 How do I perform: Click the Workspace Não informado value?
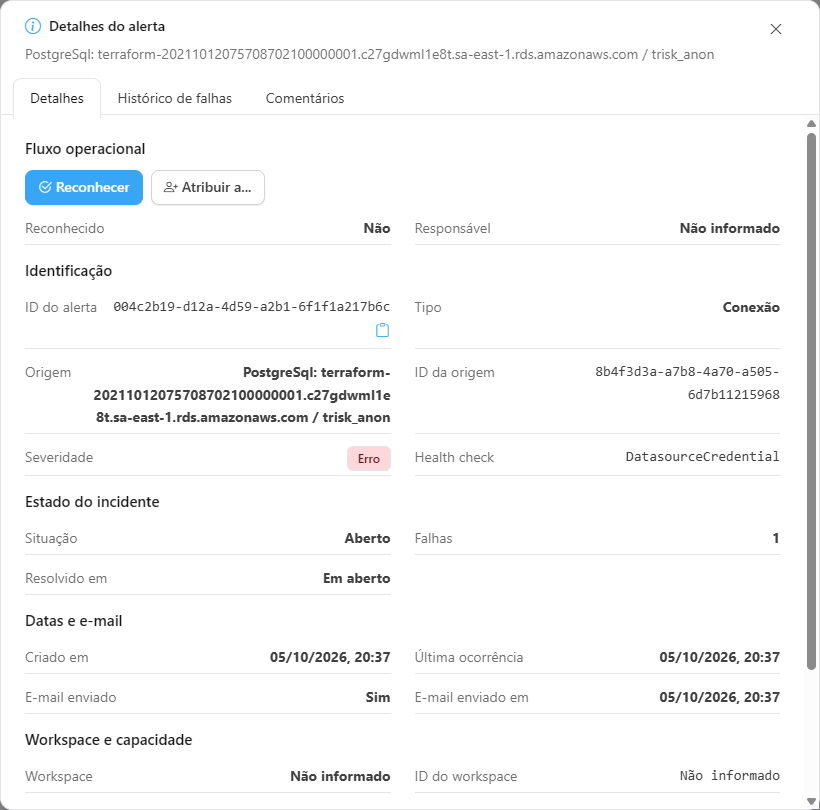click(340, 776)
